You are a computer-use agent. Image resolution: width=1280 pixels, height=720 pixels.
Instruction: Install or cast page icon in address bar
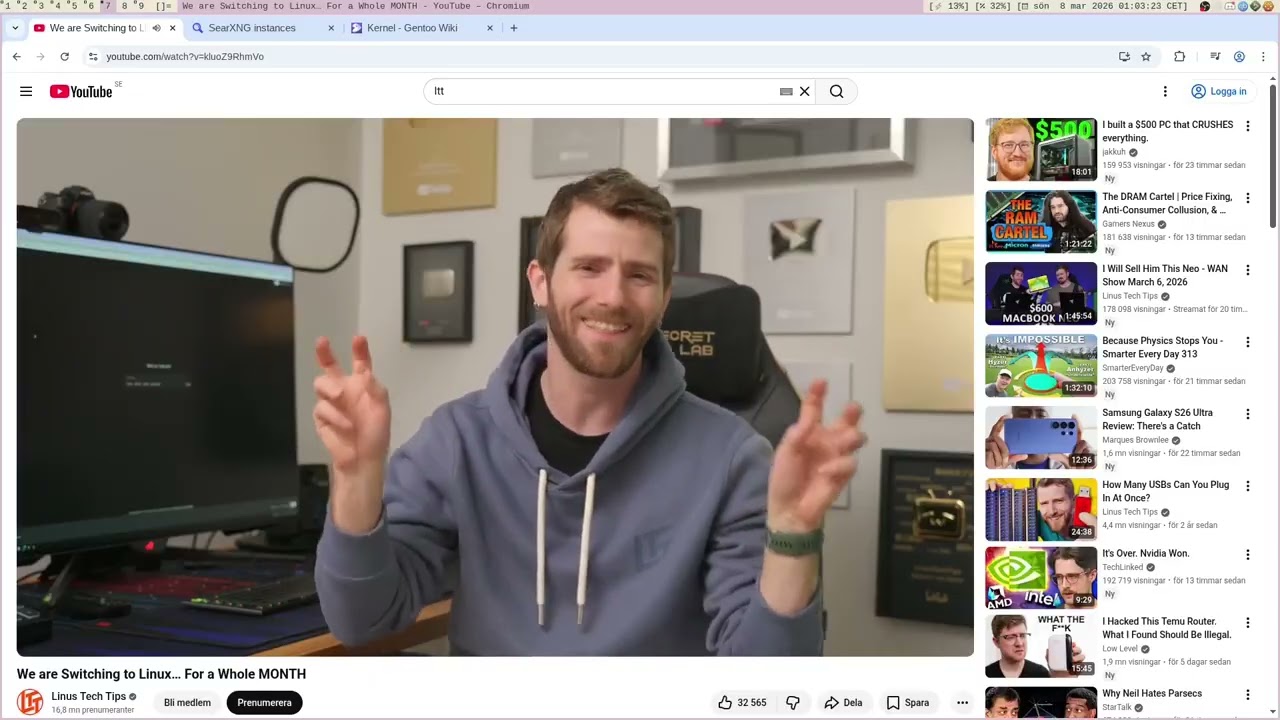[x=1124, y=57]
